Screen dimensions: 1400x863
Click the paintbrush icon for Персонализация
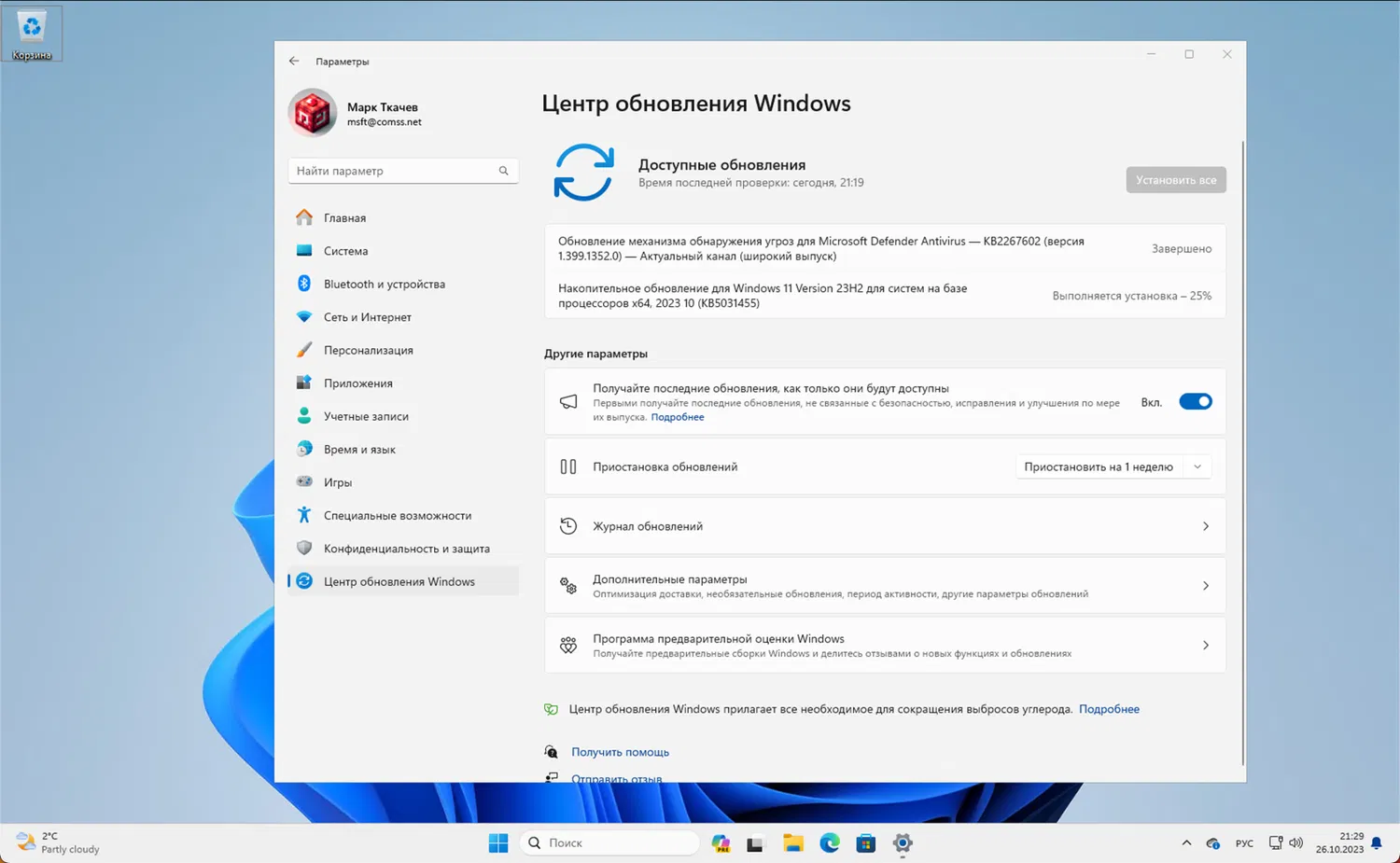[x=304, y=350]
